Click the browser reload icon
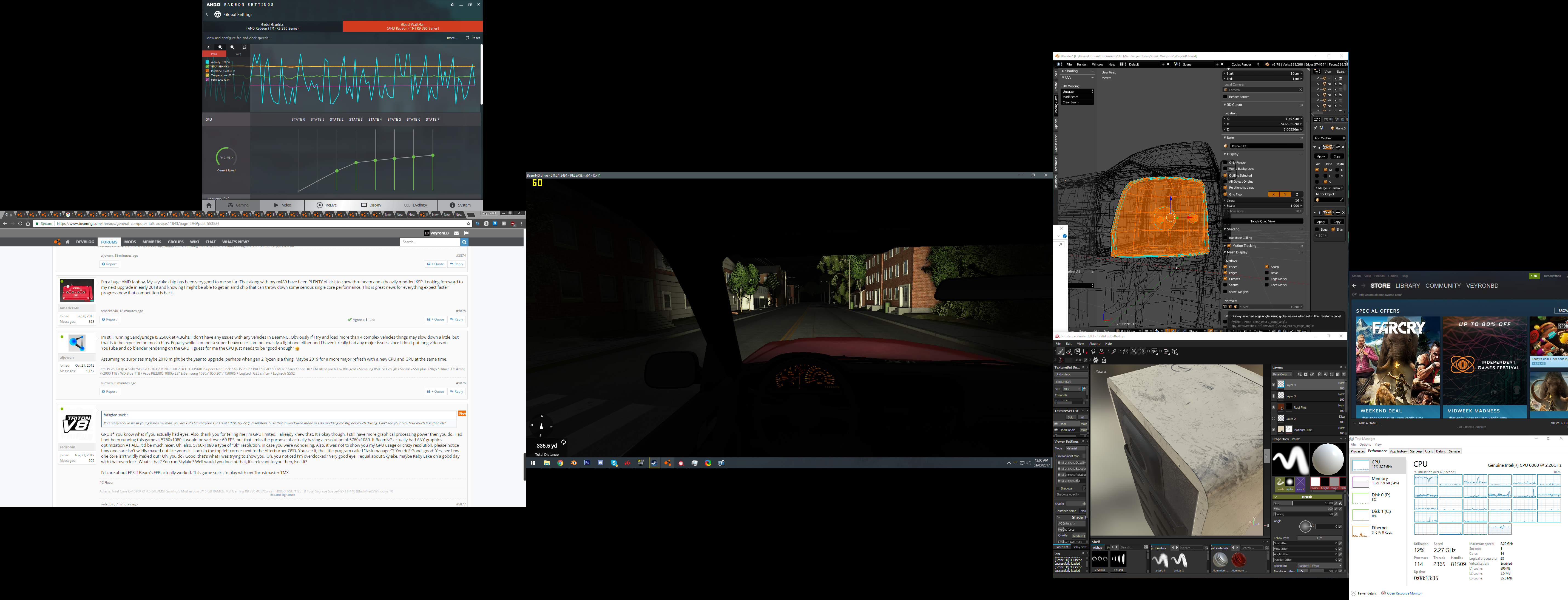This screenshot has height=600, width=1568. (x=20, y=223)
